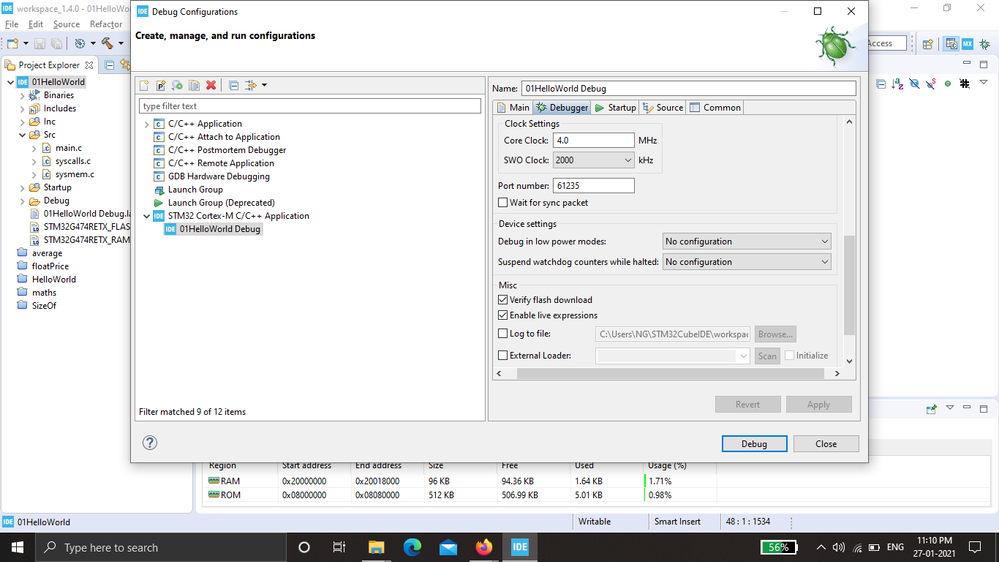
Task: Click the build hammer icon in IDE toolbar
Action: [x=107, y=43]
